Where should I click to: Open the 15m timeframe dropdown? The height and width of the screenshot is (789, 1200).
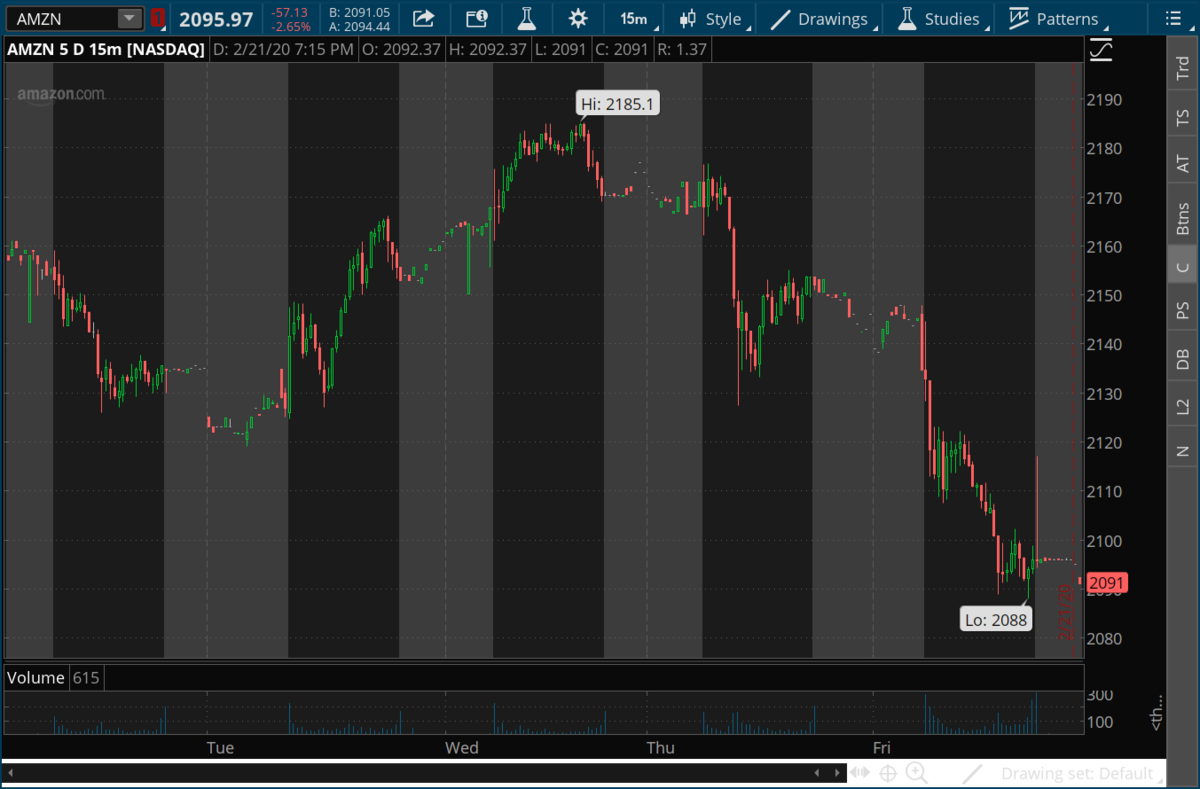click(x=637, y=18)
